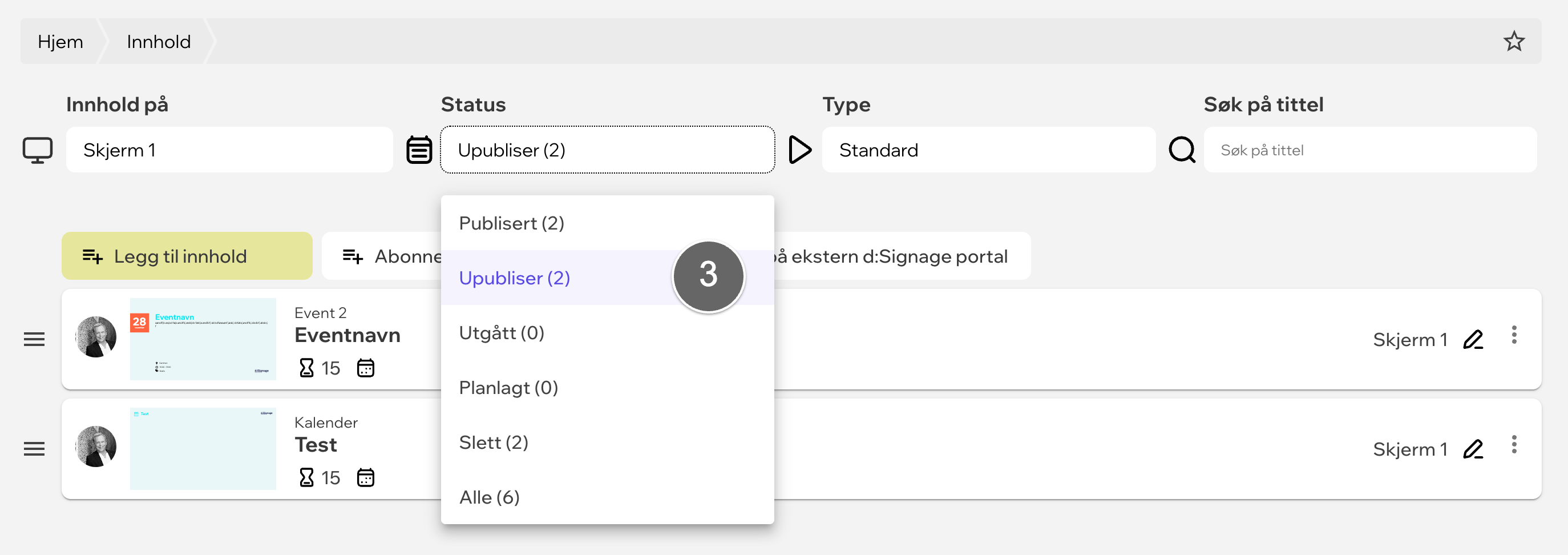Viewport: 1568px width, 555px height.
Task: Click the calendar status icon
Action: (x=419, y=150)
